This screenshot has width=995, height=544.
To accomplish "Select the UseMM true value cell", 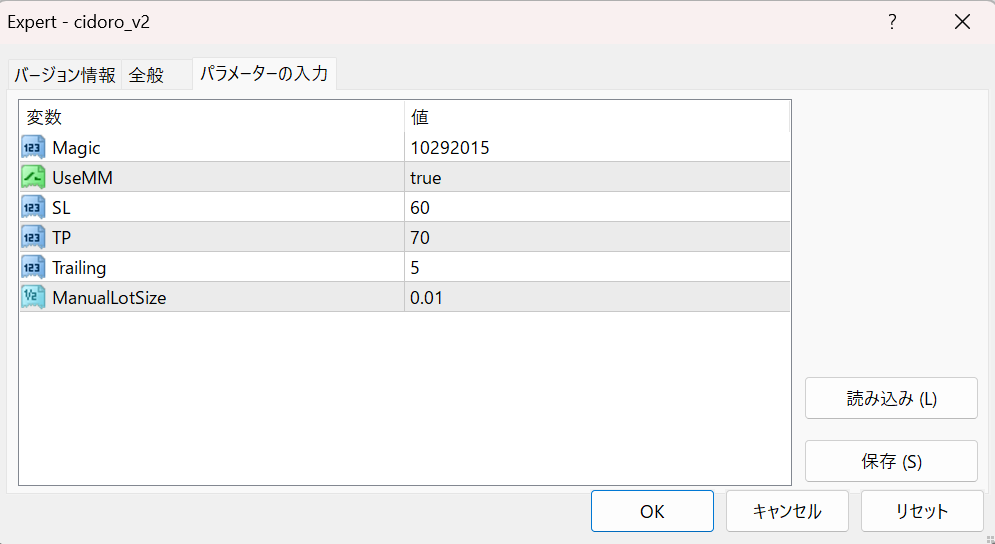I will pyautogui.click(x=597, y=177).
